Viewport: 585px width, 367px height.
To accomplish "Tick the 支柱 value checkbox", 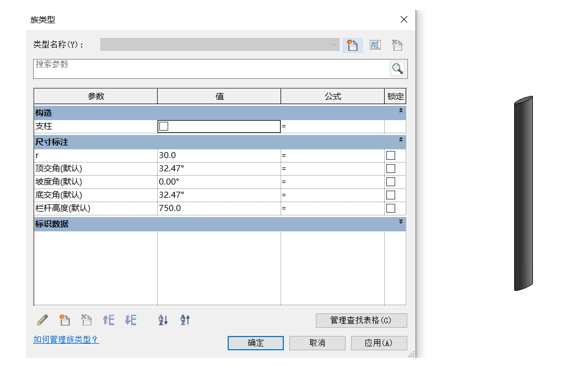I will 163,126.
